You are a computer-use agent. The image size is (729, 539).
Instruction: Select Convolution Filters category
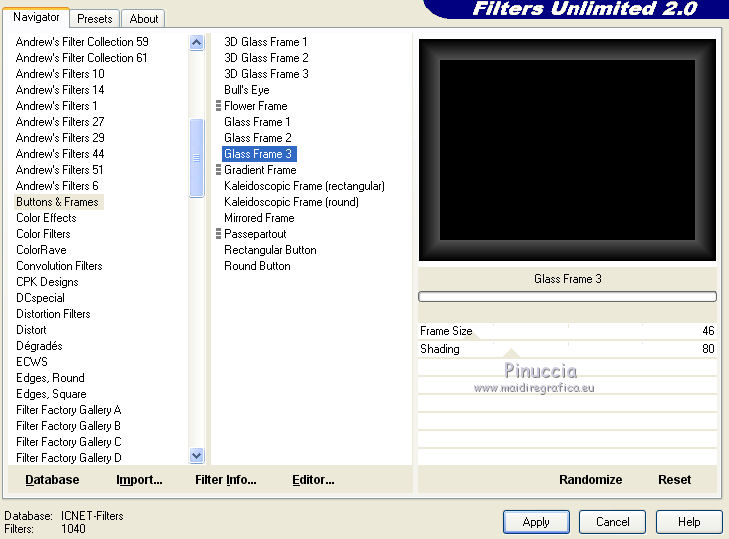(x=59, y=266)
